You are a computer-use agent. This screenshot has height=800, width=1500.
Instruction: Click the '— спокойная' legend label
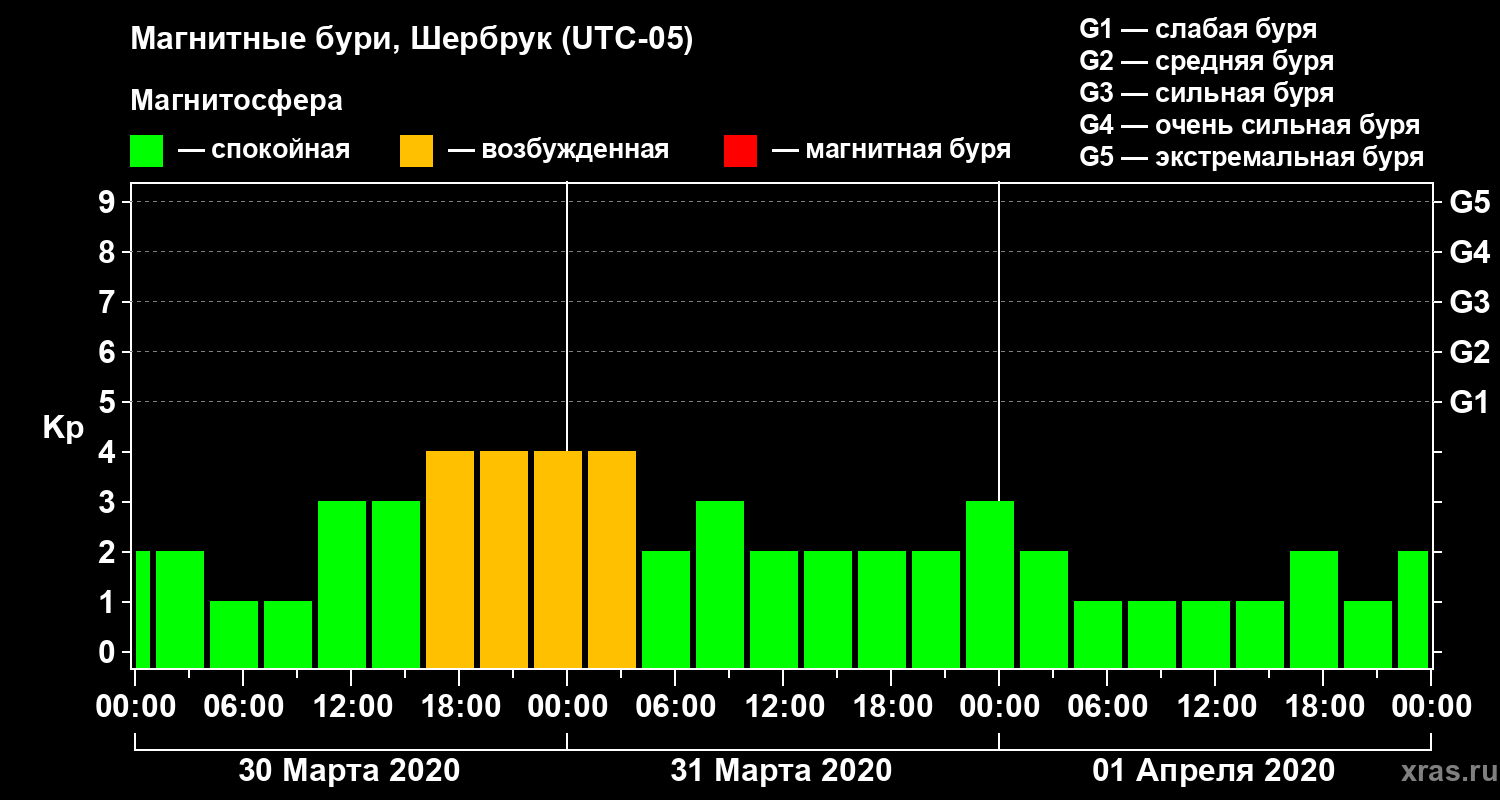coord(264,150)
